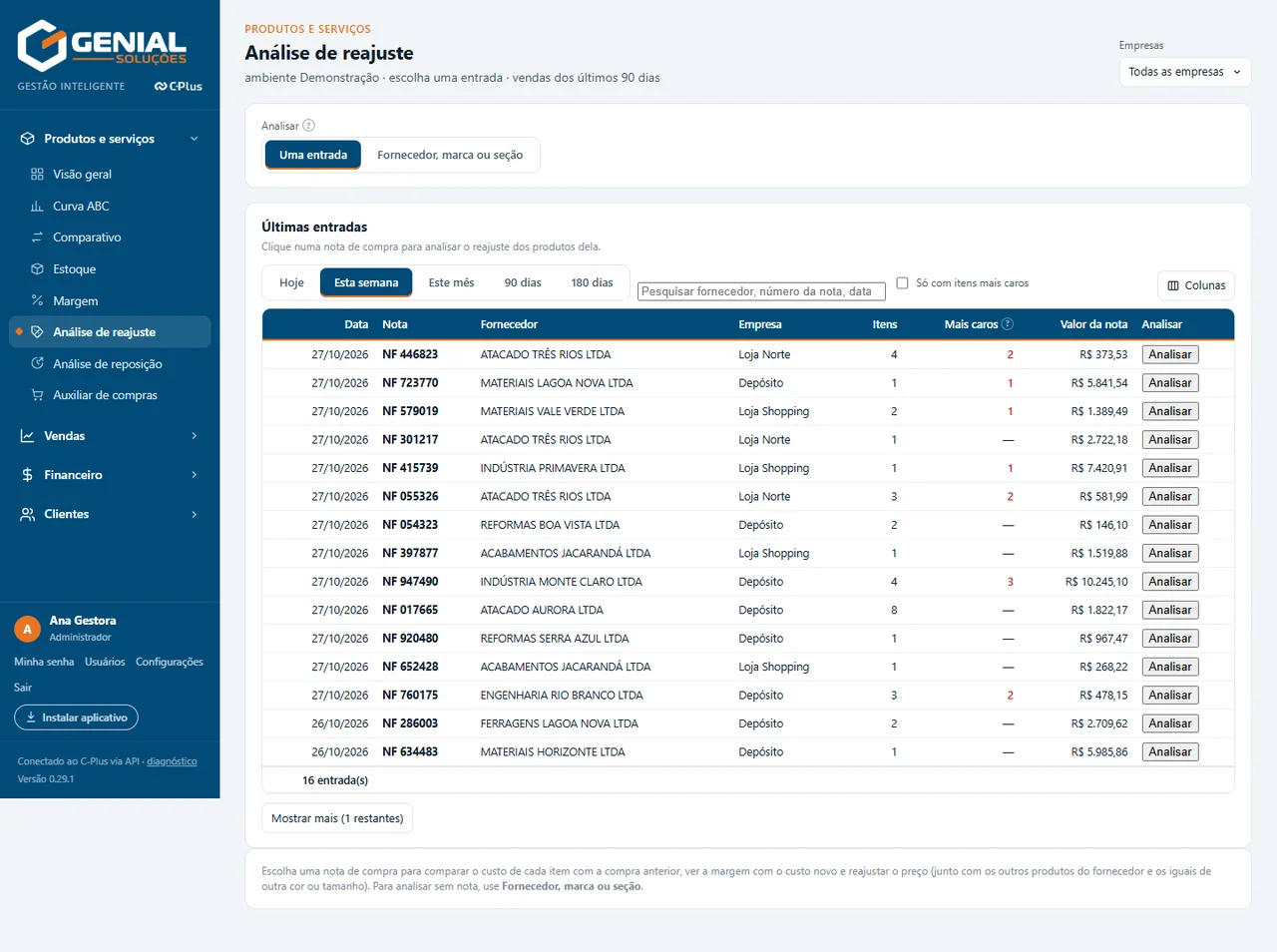Switch to the 90 dias tab

click(523, 282)
